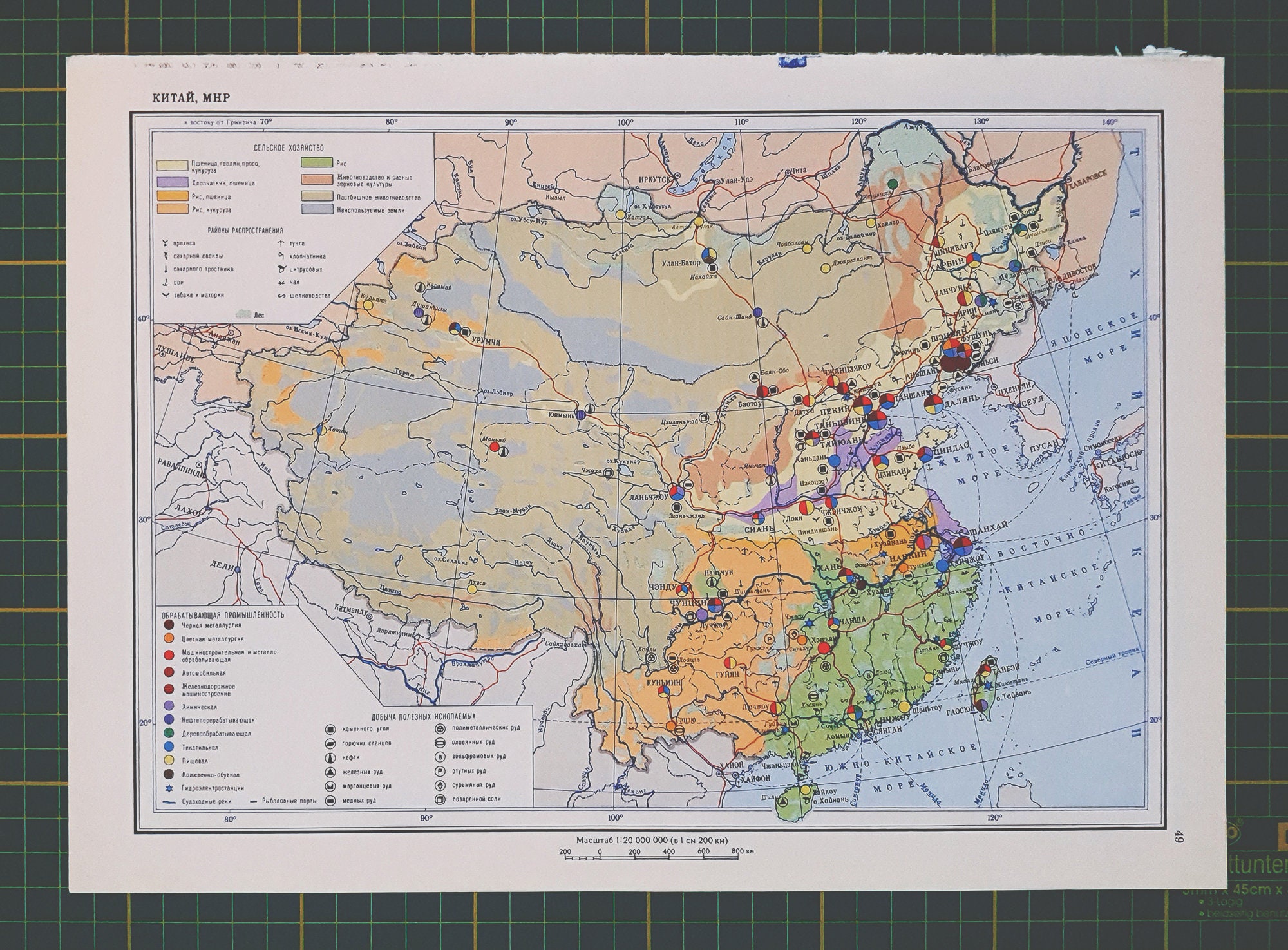Select the oil (нефти) legend symbol
This screenshot has height=950, width=1288.
click(330, 757)
